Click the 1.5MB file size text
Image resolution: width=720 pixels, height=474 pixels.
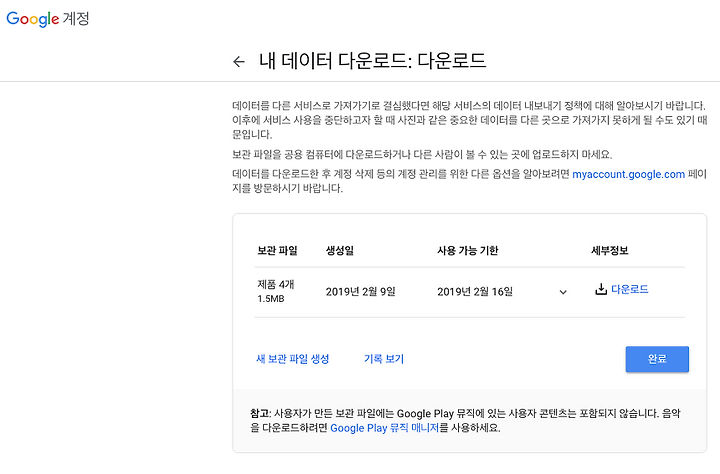click(270, 299)
